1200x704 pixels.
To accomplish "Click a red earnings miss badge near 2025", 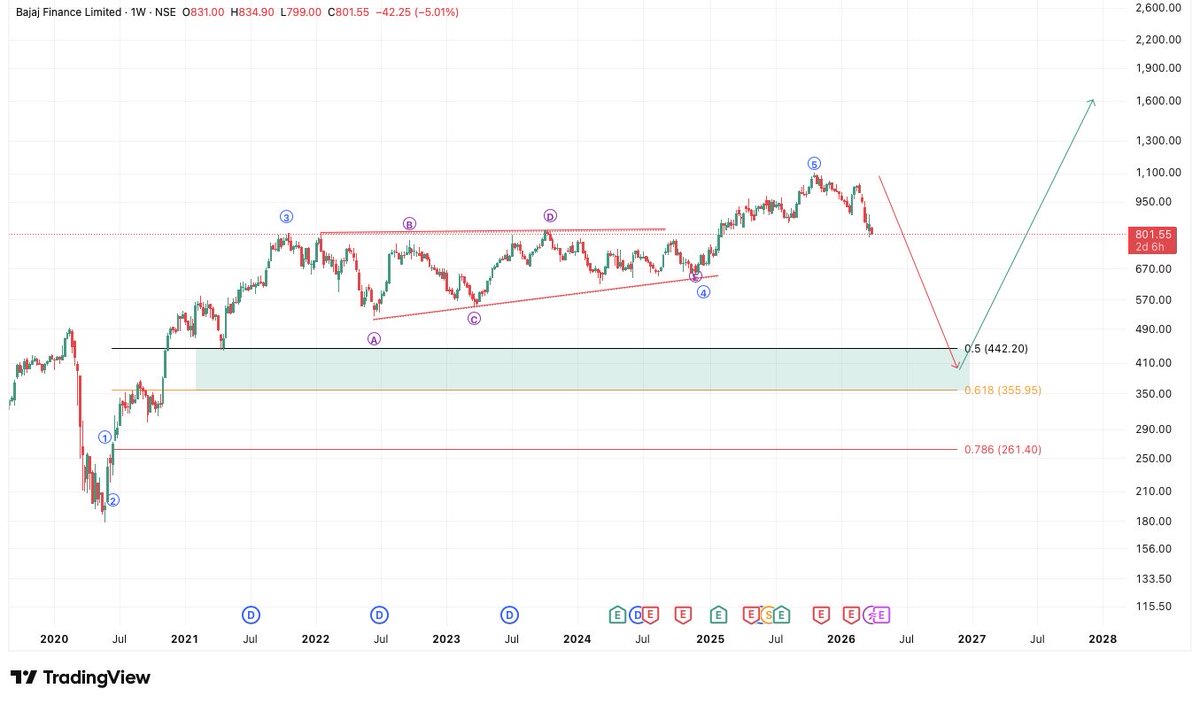I will tap(684, 615).
